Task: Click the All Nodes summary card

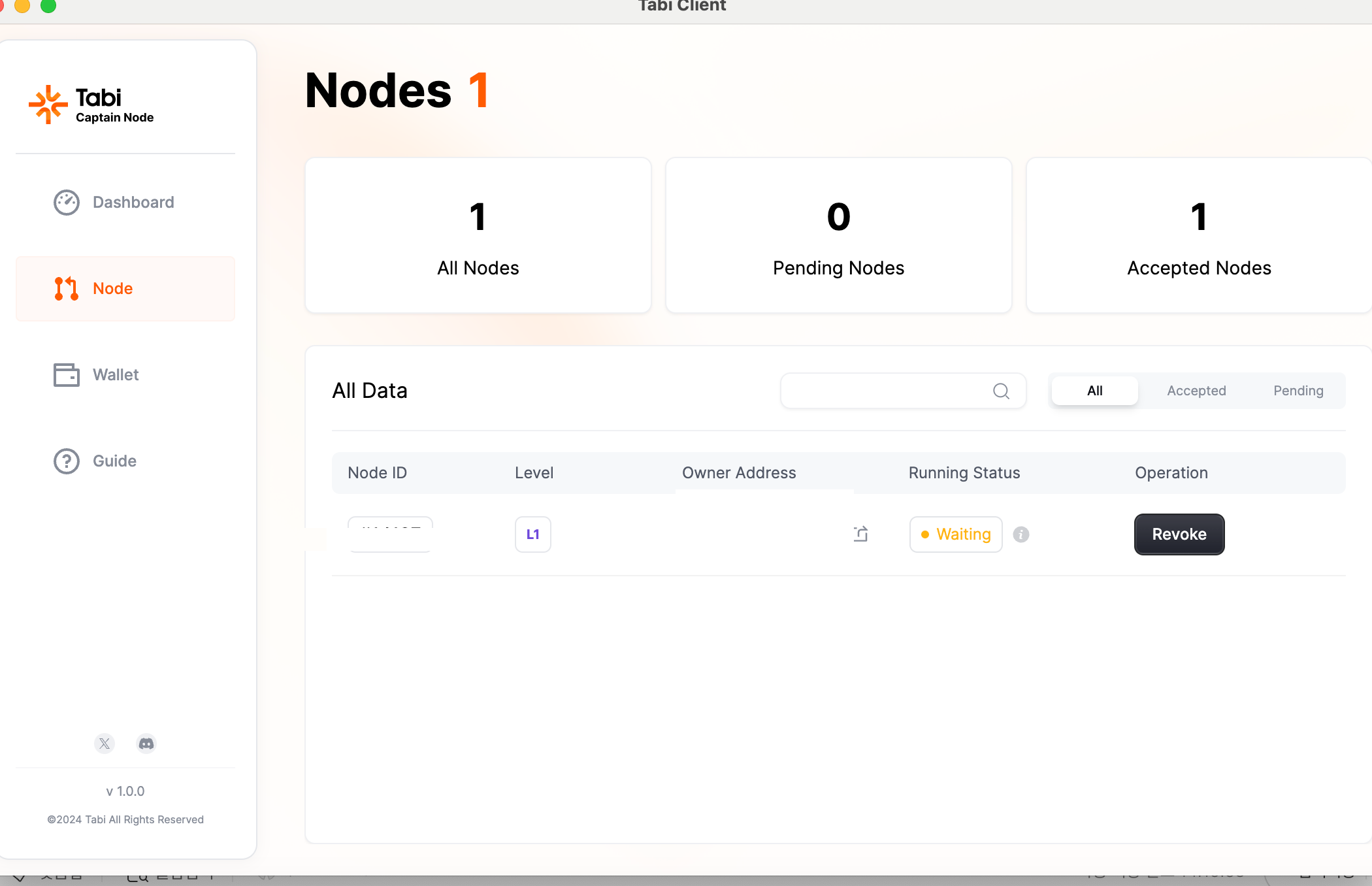Action: coord(478,235)
